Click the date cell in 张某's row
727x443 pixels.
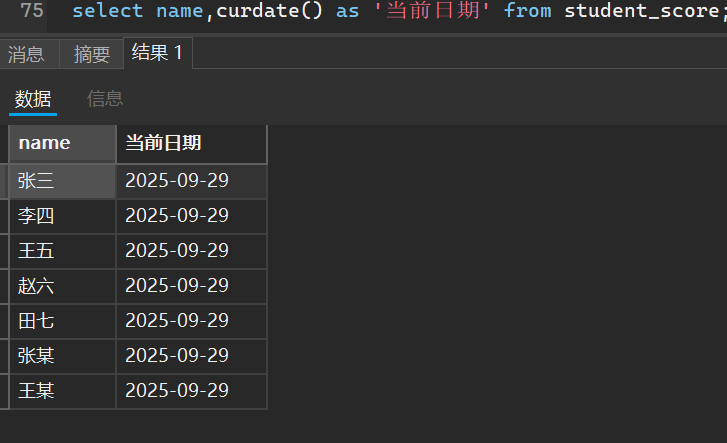191,356
